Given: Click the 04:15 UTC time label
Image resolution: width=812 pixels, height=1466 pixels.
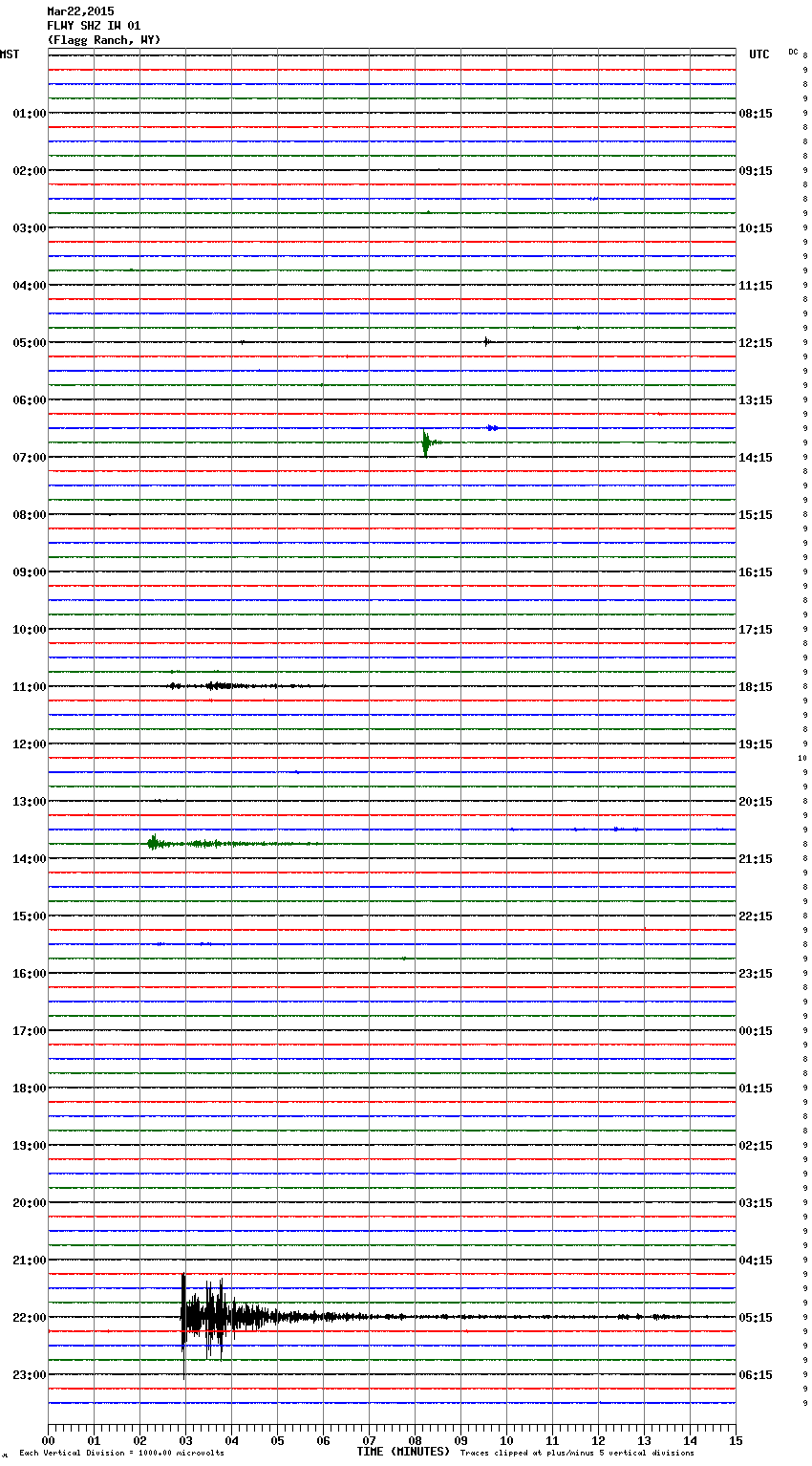Looking at the screenshot, I should pyautogui.click(x=756, y=1260).
